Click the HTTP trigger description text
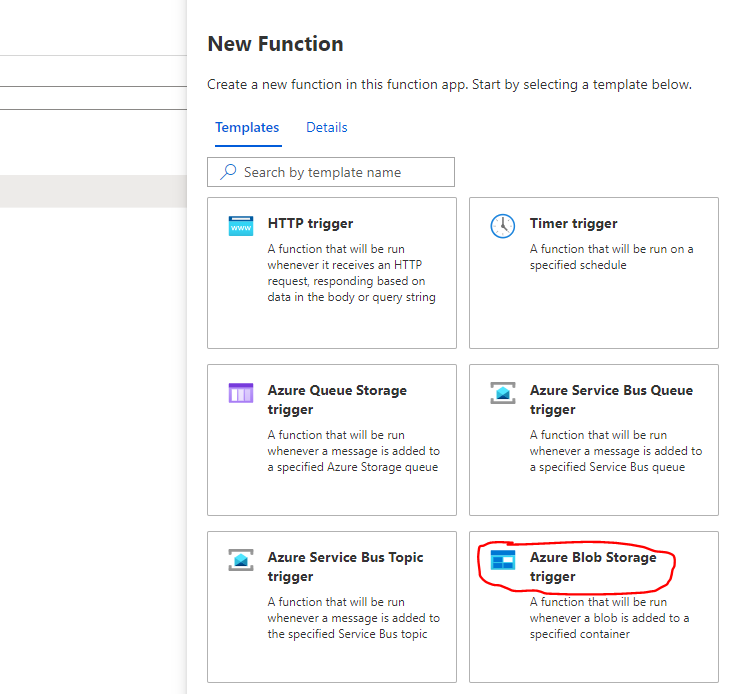The width and height of the screenshot is (731, 694). 352,273
